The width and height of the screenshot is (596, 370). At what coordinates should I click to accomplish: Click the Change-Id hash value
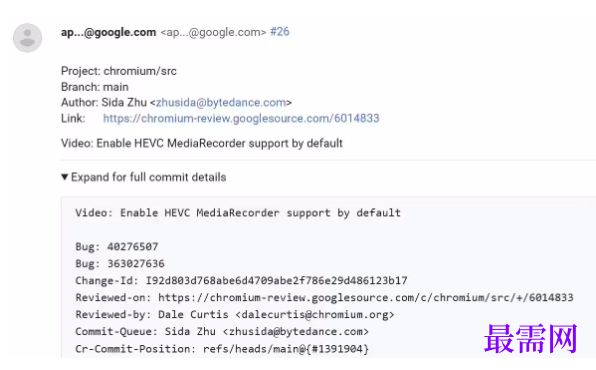pos(277,281)
